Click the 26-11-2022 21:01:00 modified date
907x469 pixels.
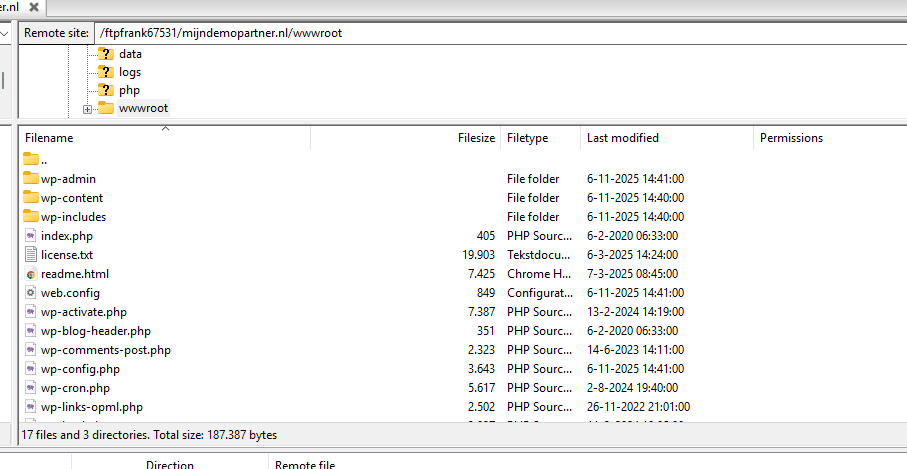(638, 407)
